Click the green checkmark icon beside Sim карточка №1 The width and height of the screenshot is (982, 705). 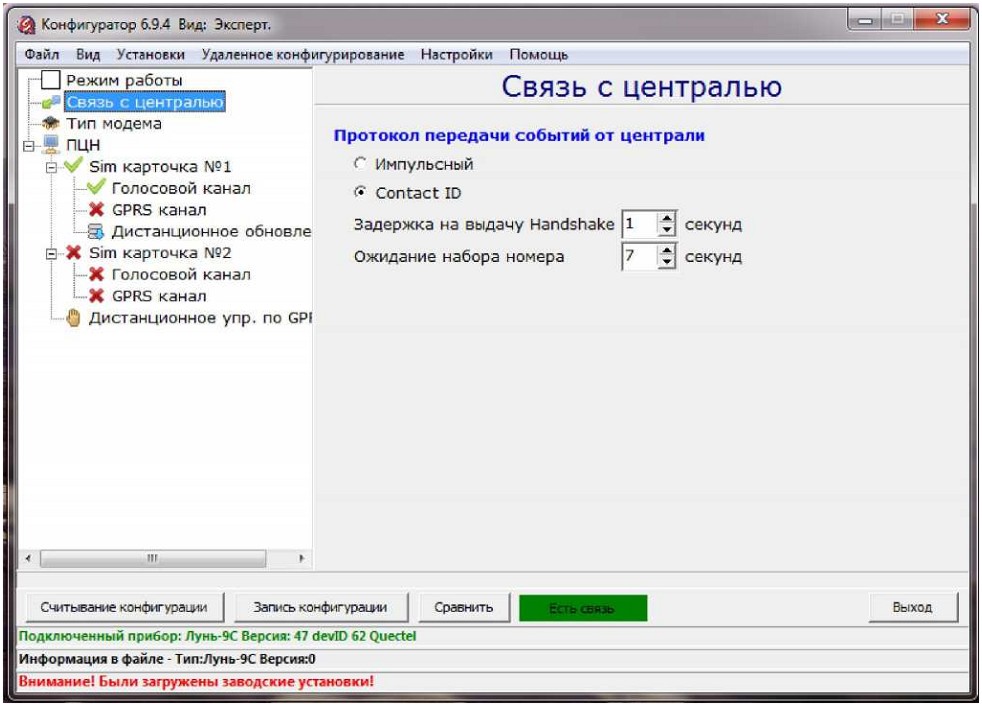tap(73, 166)
